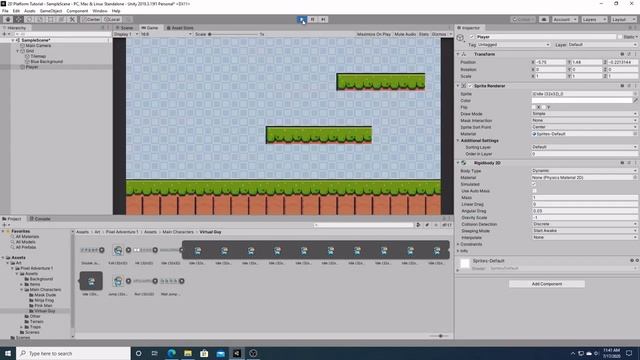
Task: Click the Play button
Action: coord(302,19)
